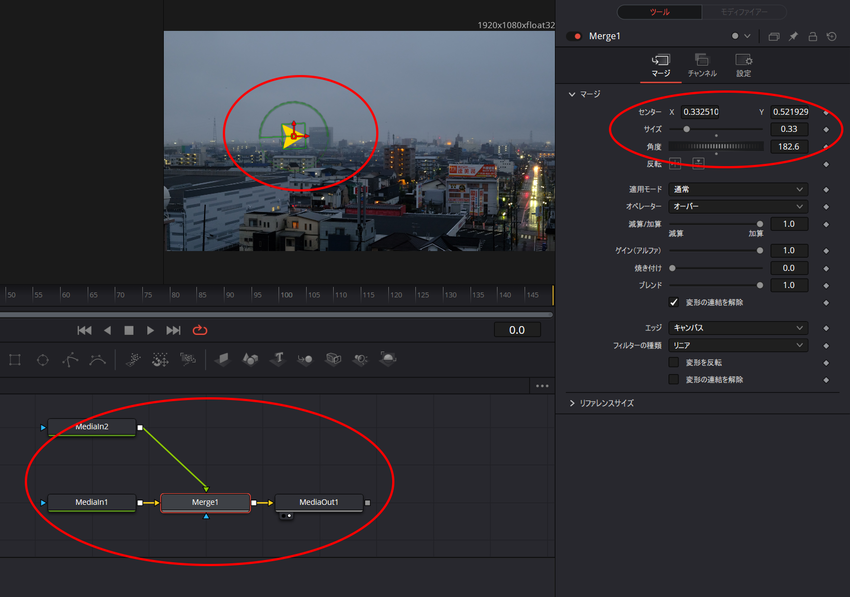Open the チャンネル inspector tab
The height and width of the screenshot is (597, 850).
[702, 66]
